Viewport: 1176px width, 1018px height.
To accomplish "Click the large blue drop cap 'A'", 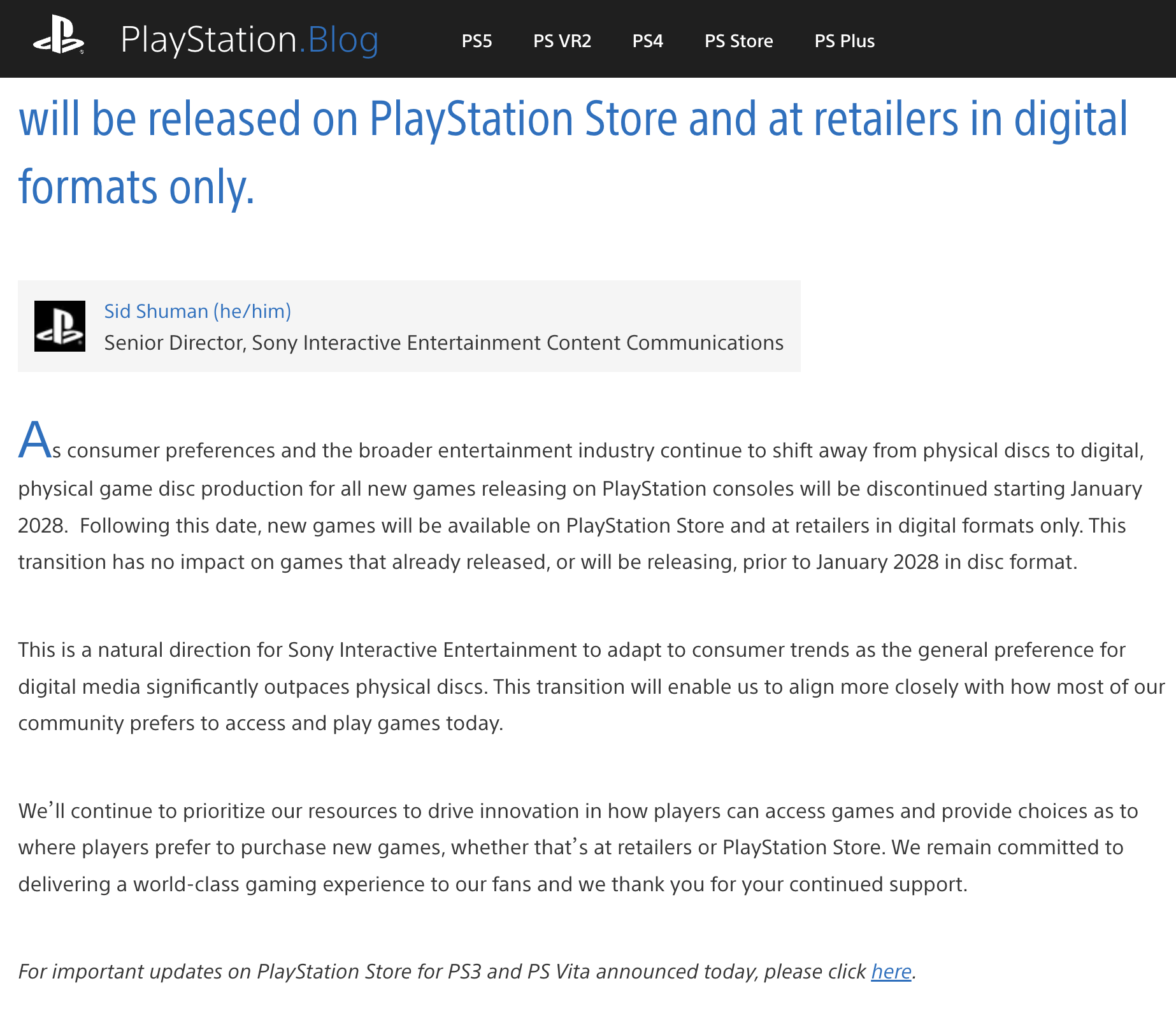I will (34, 440).
